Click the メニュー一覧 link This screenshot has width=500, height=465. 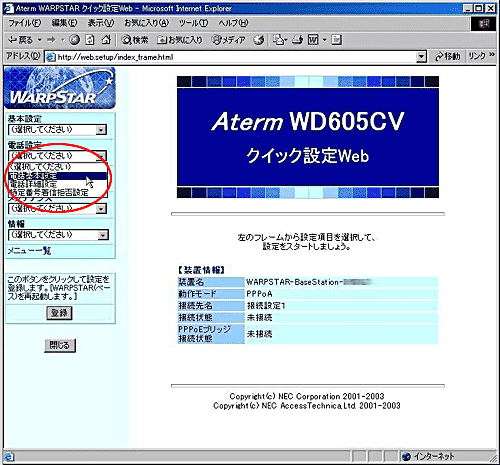point(29,251)
